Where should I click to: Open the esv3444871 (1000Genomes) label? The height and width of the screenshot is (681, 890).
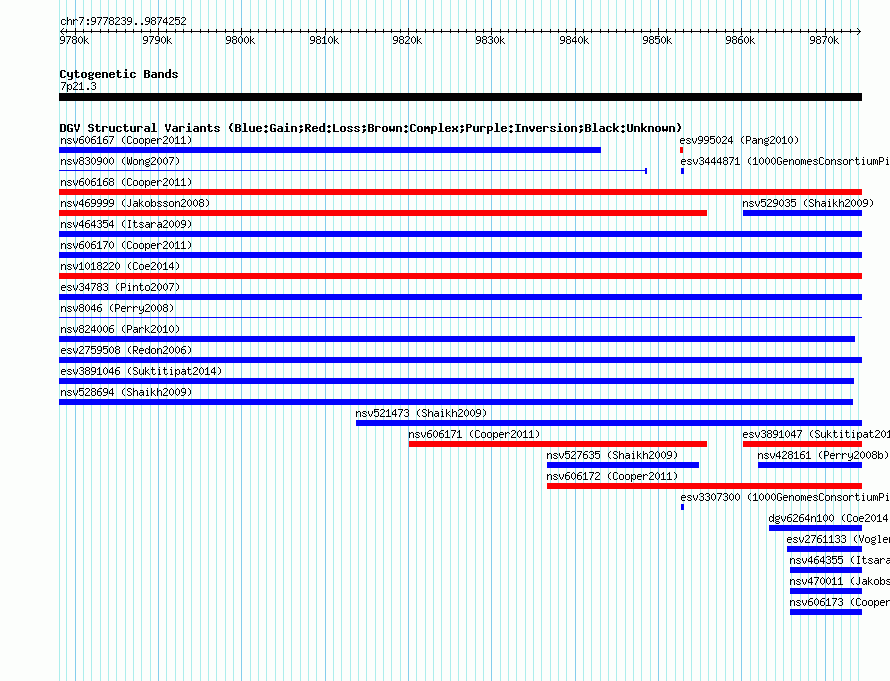(785, 161)
